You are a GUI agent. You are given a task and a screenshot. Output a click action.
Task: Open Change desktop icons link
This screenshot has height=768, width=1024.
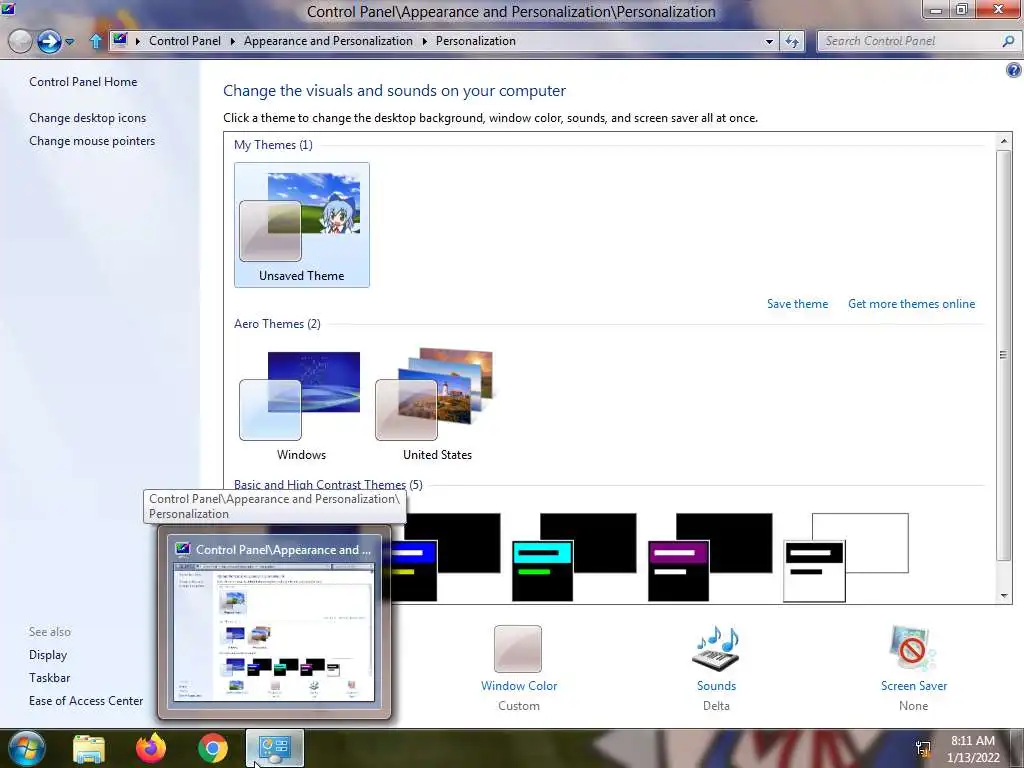[88, 118]
